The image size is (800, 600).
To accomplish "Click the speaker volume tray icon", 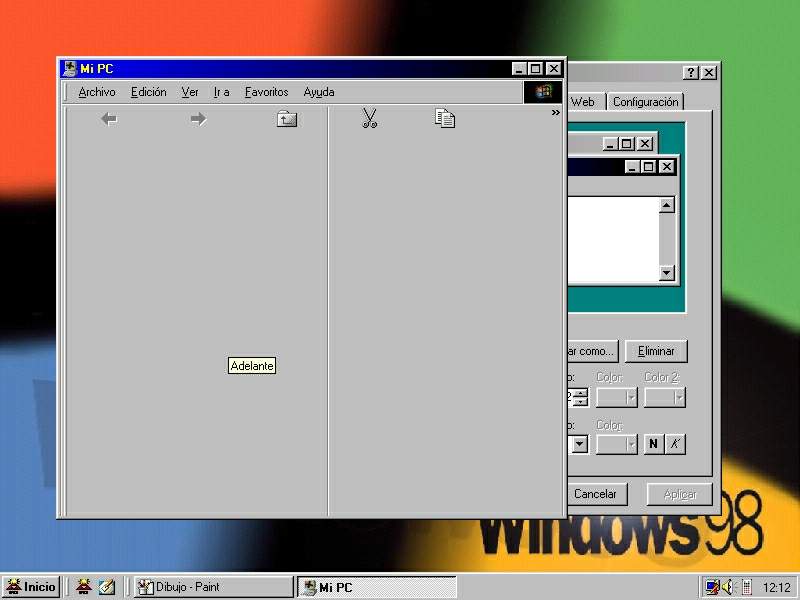I will click(x=728, y=587).
